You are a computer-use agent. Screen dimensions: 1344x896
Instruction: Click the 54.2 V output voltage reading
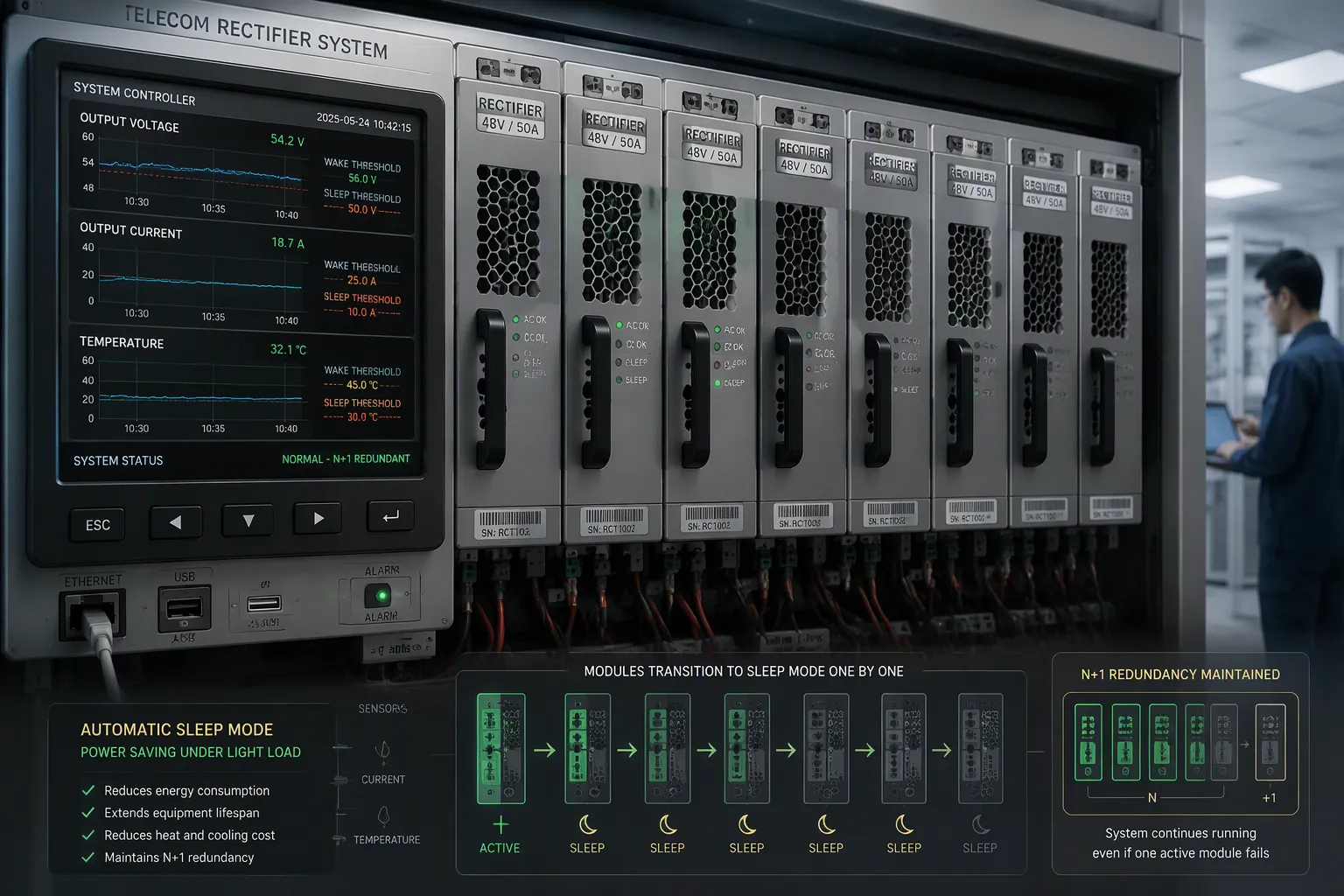pos(287,140)
